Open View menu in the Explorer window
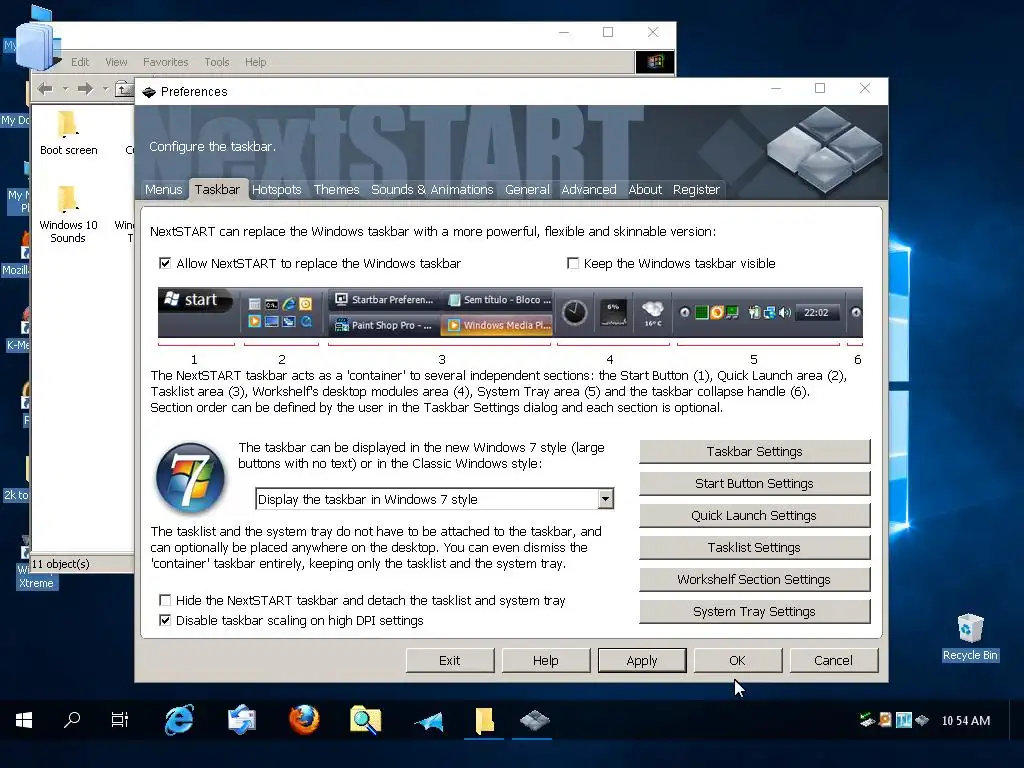The height and width of the screenshot is (768, 1024). pyautogui.click(x=116, y=62)
